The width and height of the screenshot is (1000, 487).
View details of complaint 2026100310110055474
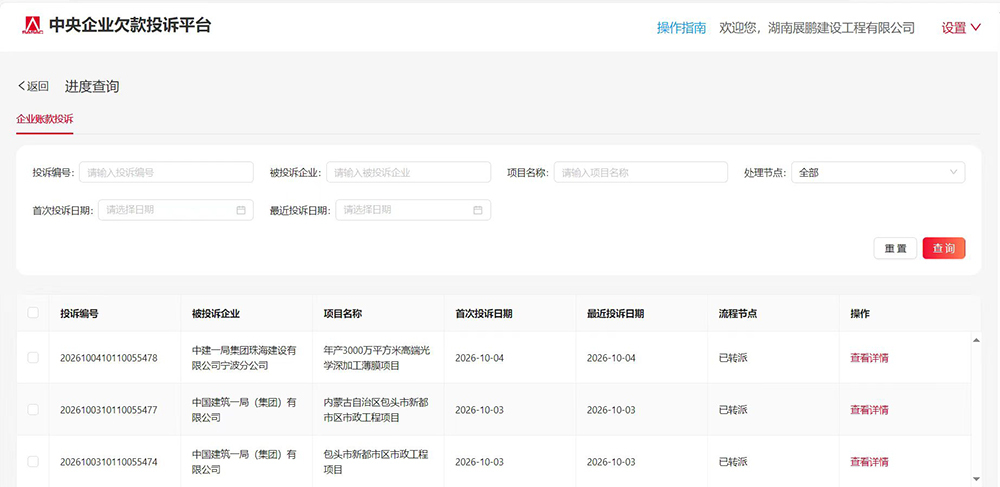click(x=869, y=462)
